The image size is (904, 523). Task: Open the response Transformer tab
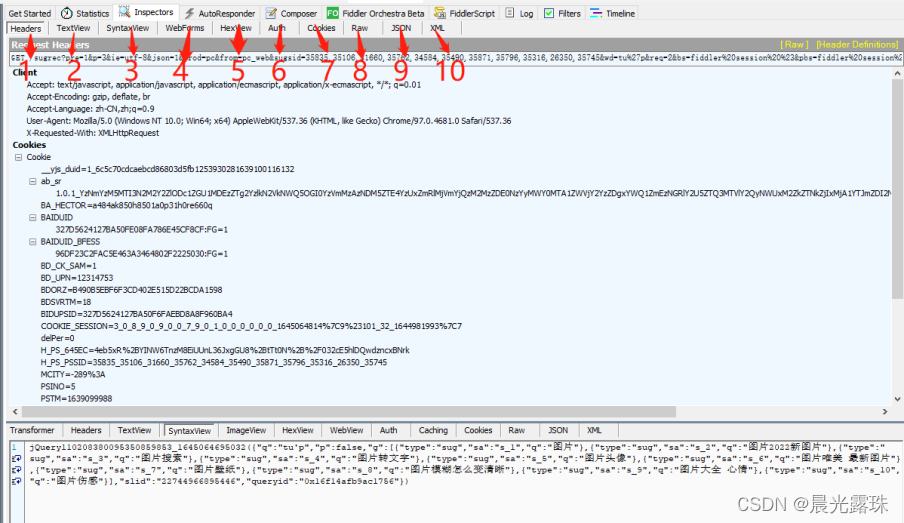[32, 430]
